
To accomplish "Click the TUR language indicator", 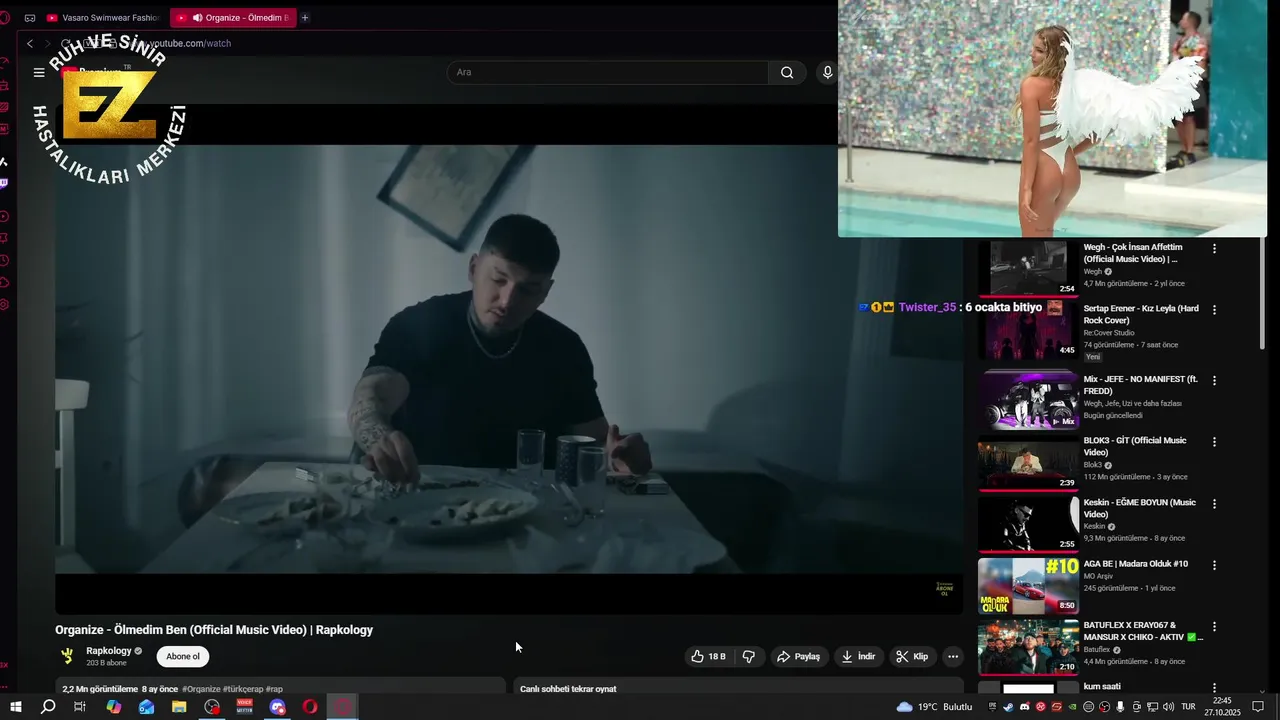I will (1188, 707).
